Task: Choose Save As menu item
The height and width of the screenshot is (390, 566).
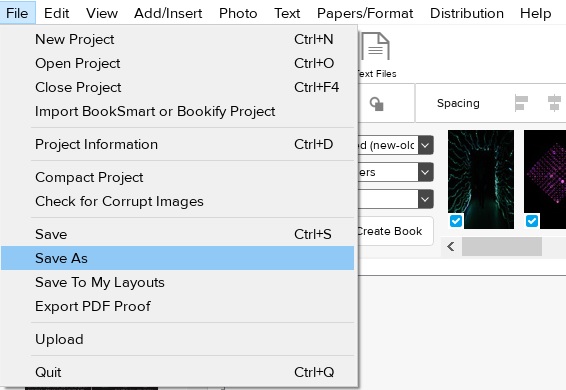Action: coord(178,258)
